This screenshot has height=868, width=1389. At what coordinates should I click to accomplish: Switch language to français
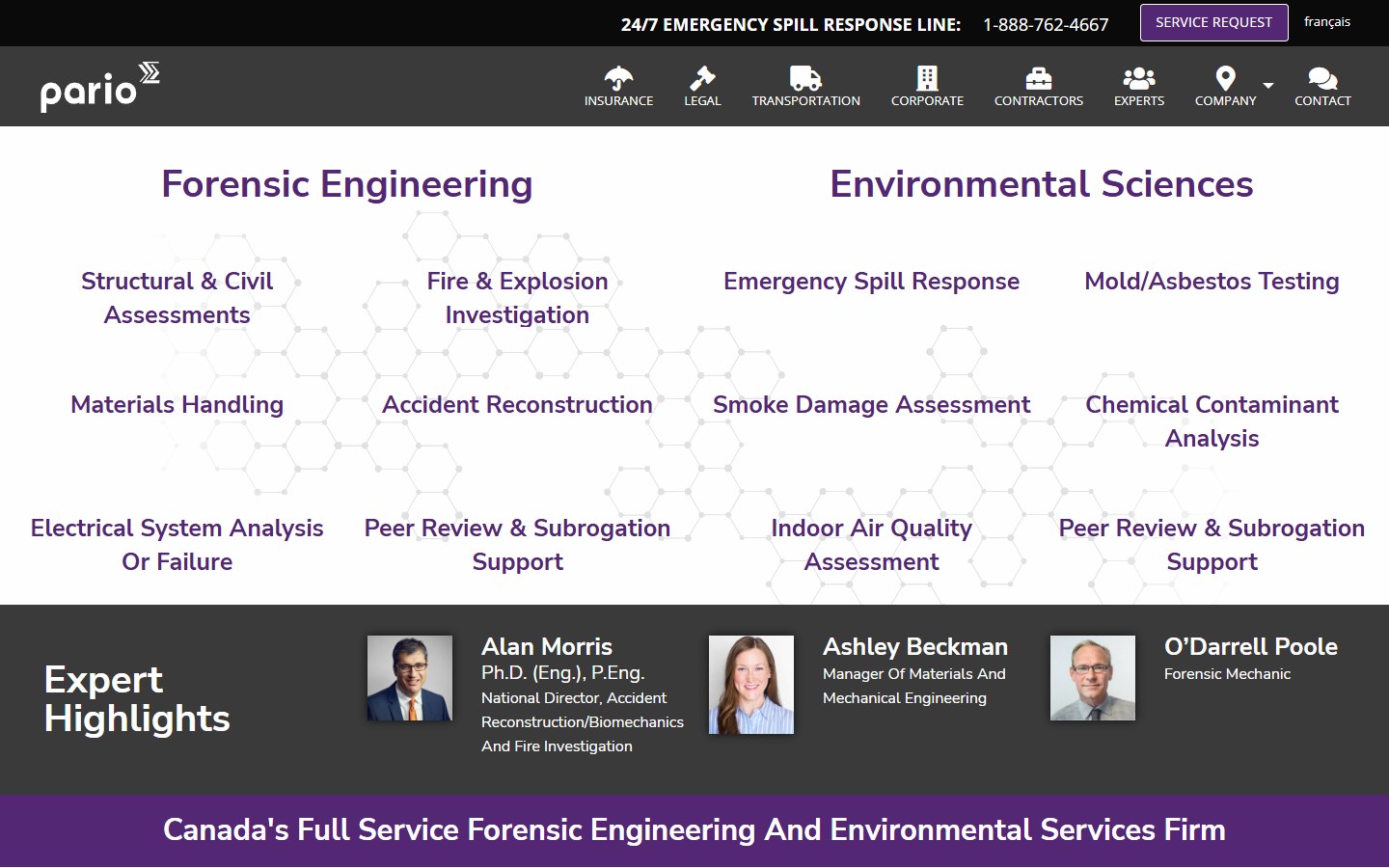pyautogui.click(x=1327, y=22)
